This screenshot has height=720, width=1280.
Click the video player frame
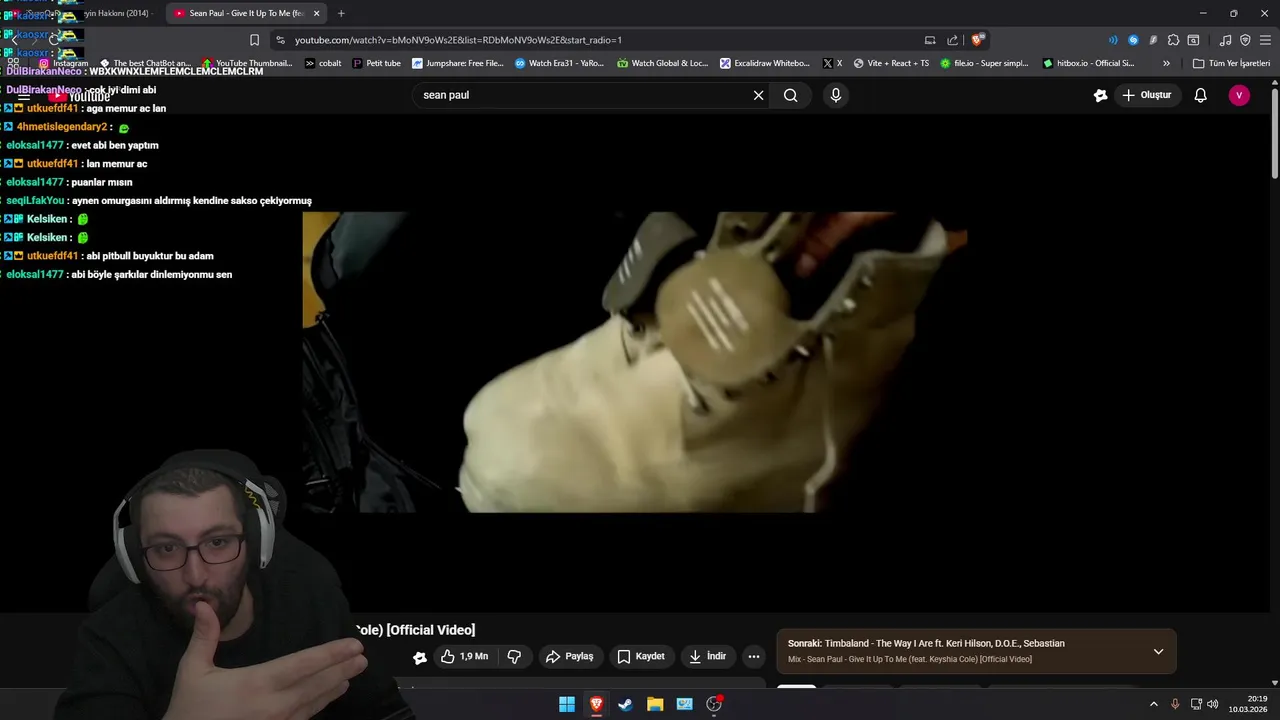634,362
